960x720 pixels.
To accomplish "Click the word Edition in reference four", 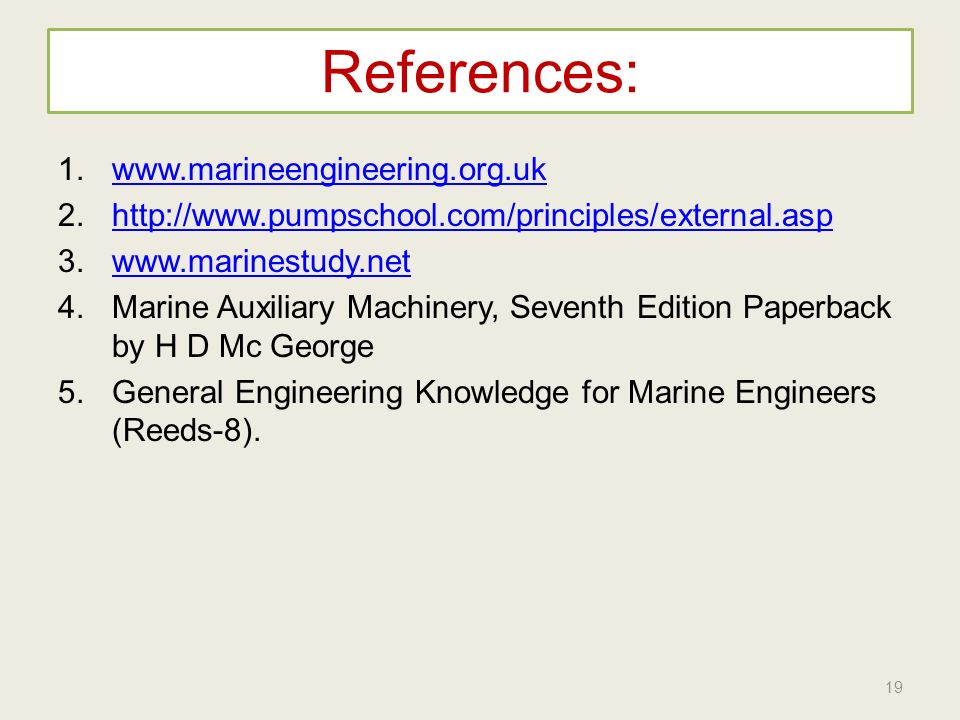I will [684, 307].
